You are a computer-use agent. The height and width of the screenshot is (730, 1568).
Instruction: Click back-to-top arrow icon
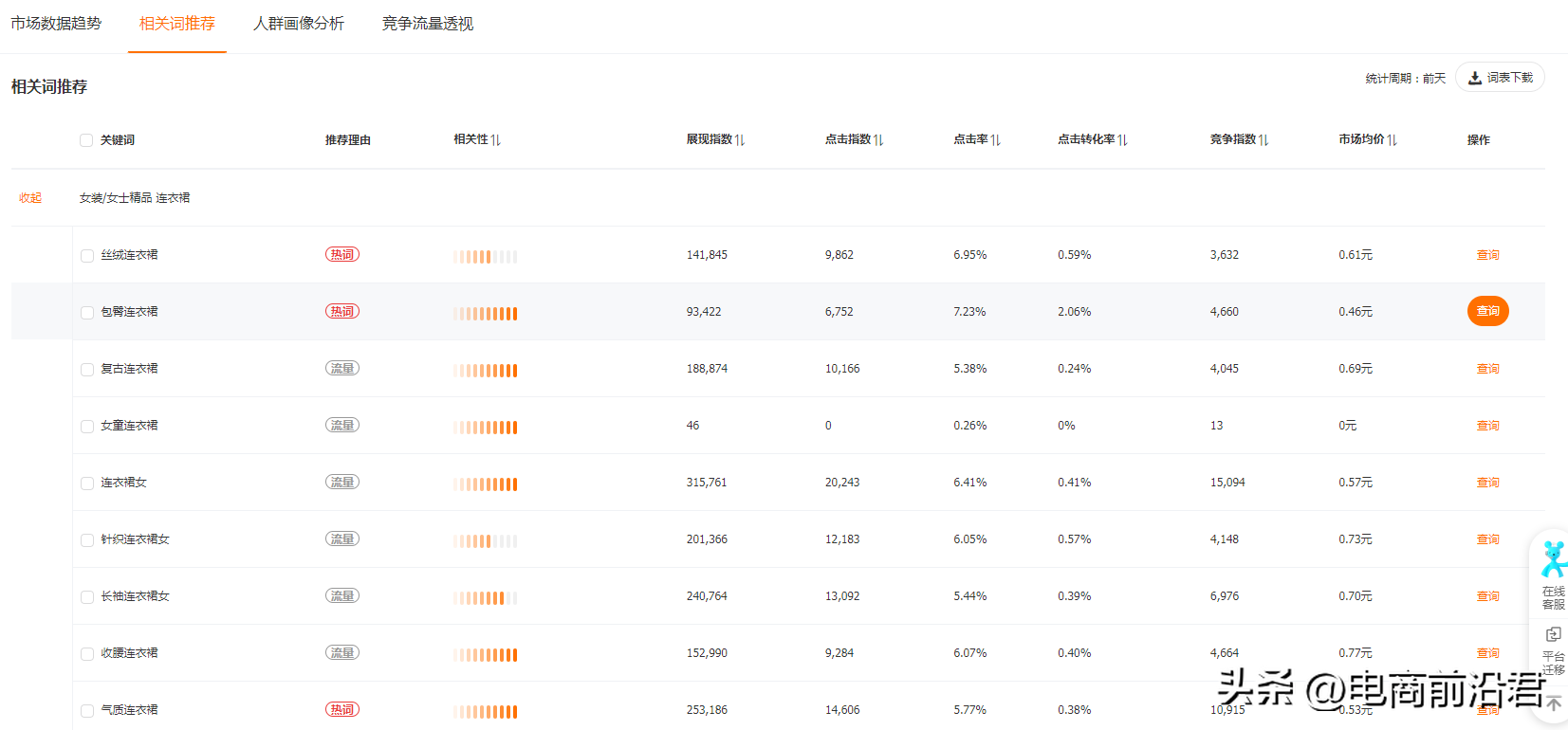click(x=1554, y=703)
